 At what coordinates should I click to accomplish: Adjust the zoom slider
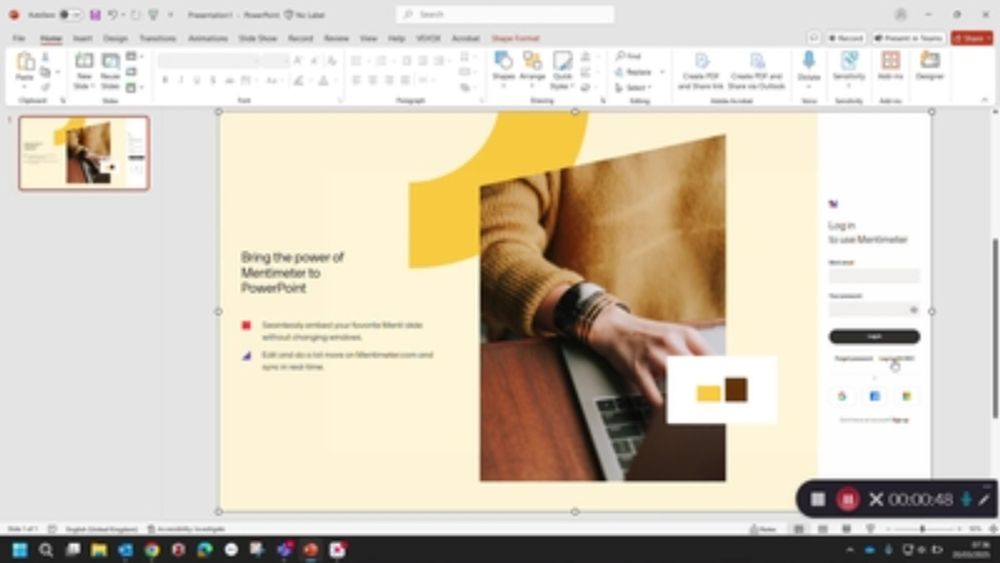922,529
